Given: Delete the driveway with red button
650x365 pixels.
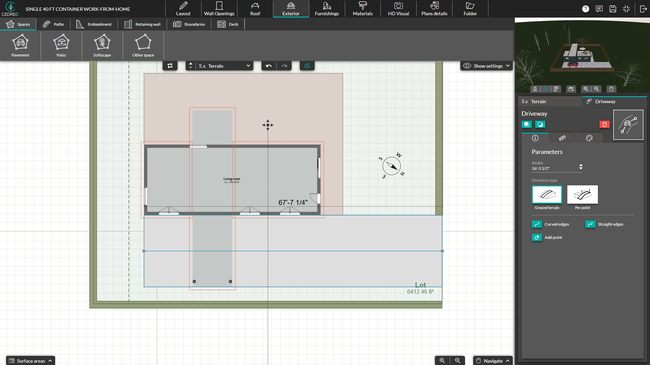Looking at the screenshot, I should pos(604,124).
